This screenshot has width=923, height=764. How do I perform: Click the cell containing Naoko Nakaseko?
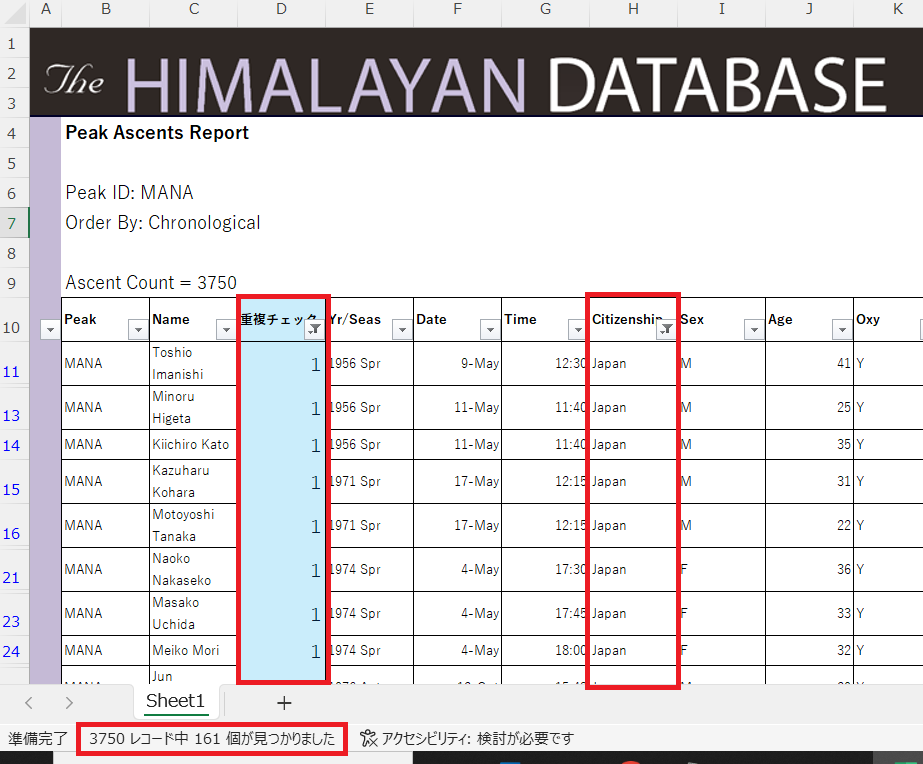click(193, 569)
